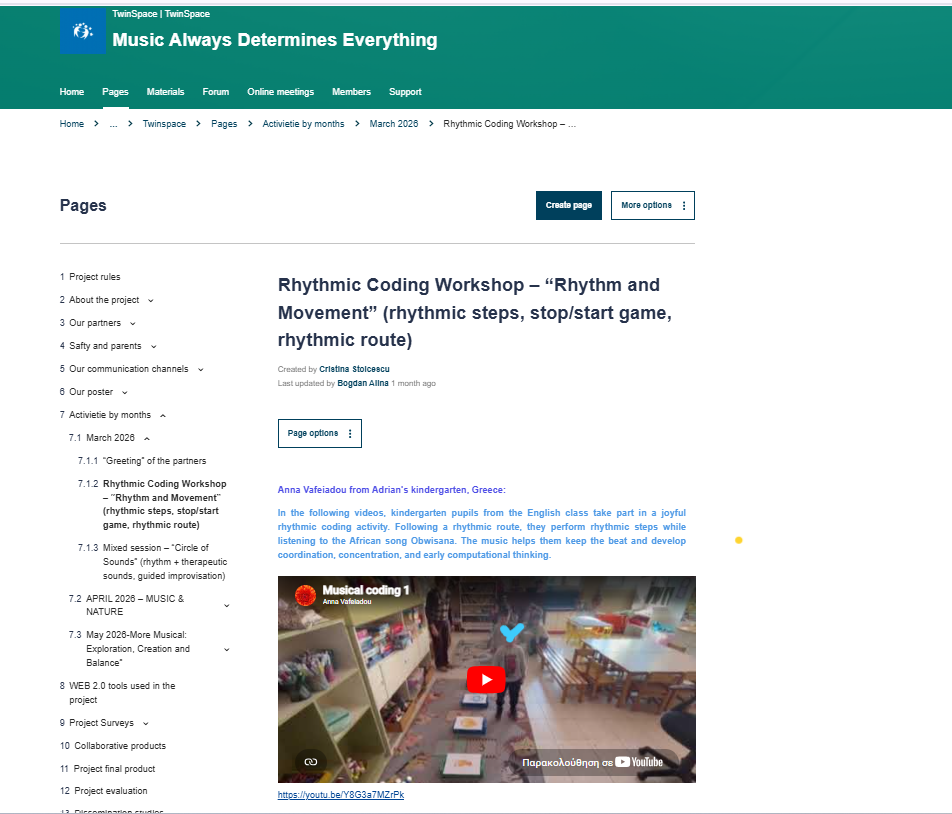Open author Cristina Stoicescu profile link

[355, 369]
